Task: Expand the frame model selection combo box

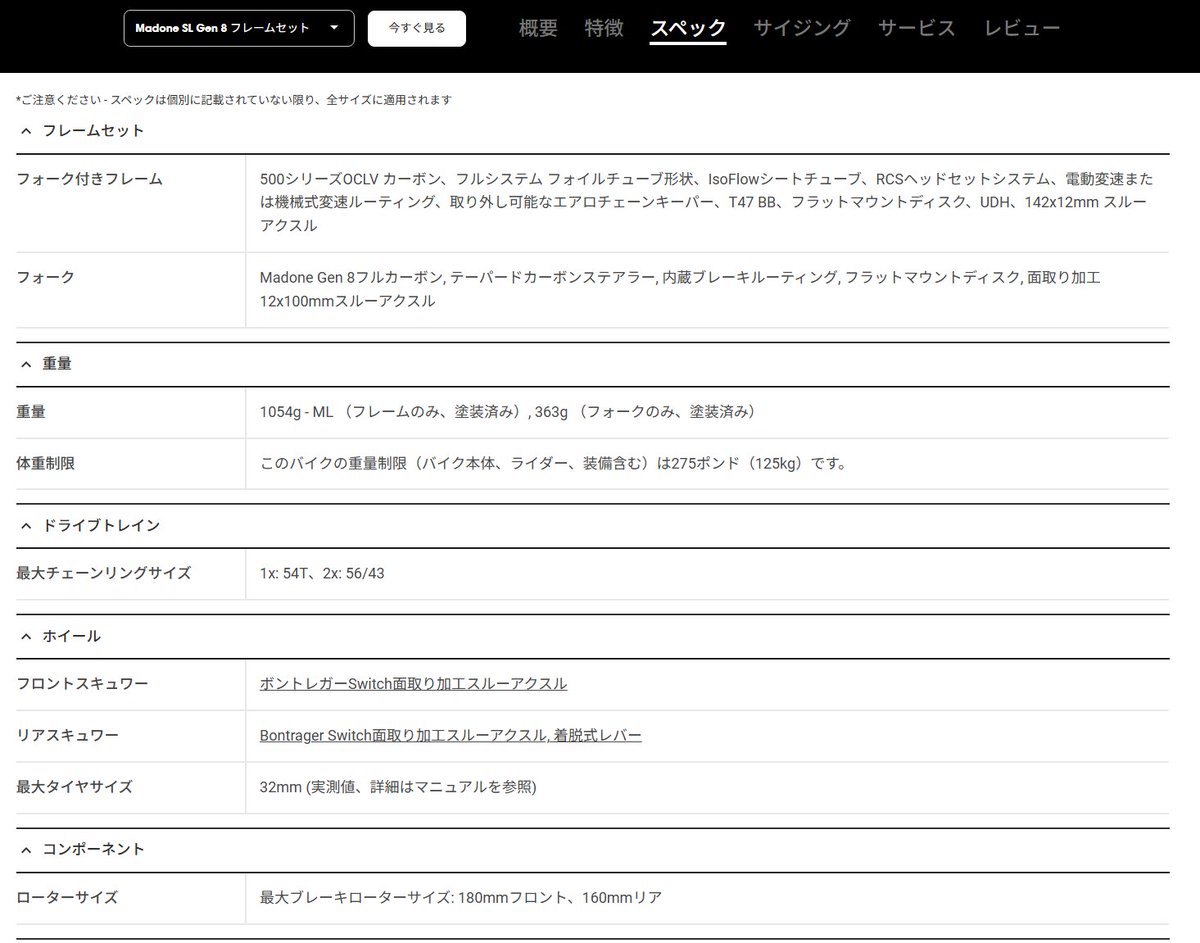Action: coord(238,28)
